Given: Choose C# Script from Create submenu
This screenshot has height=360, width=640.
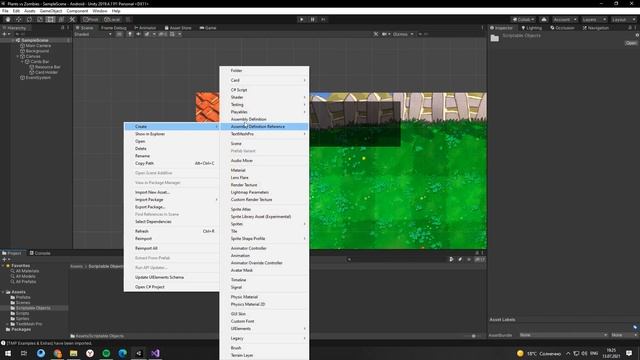Looking at the screenshot, I should (x=264, y=90).
